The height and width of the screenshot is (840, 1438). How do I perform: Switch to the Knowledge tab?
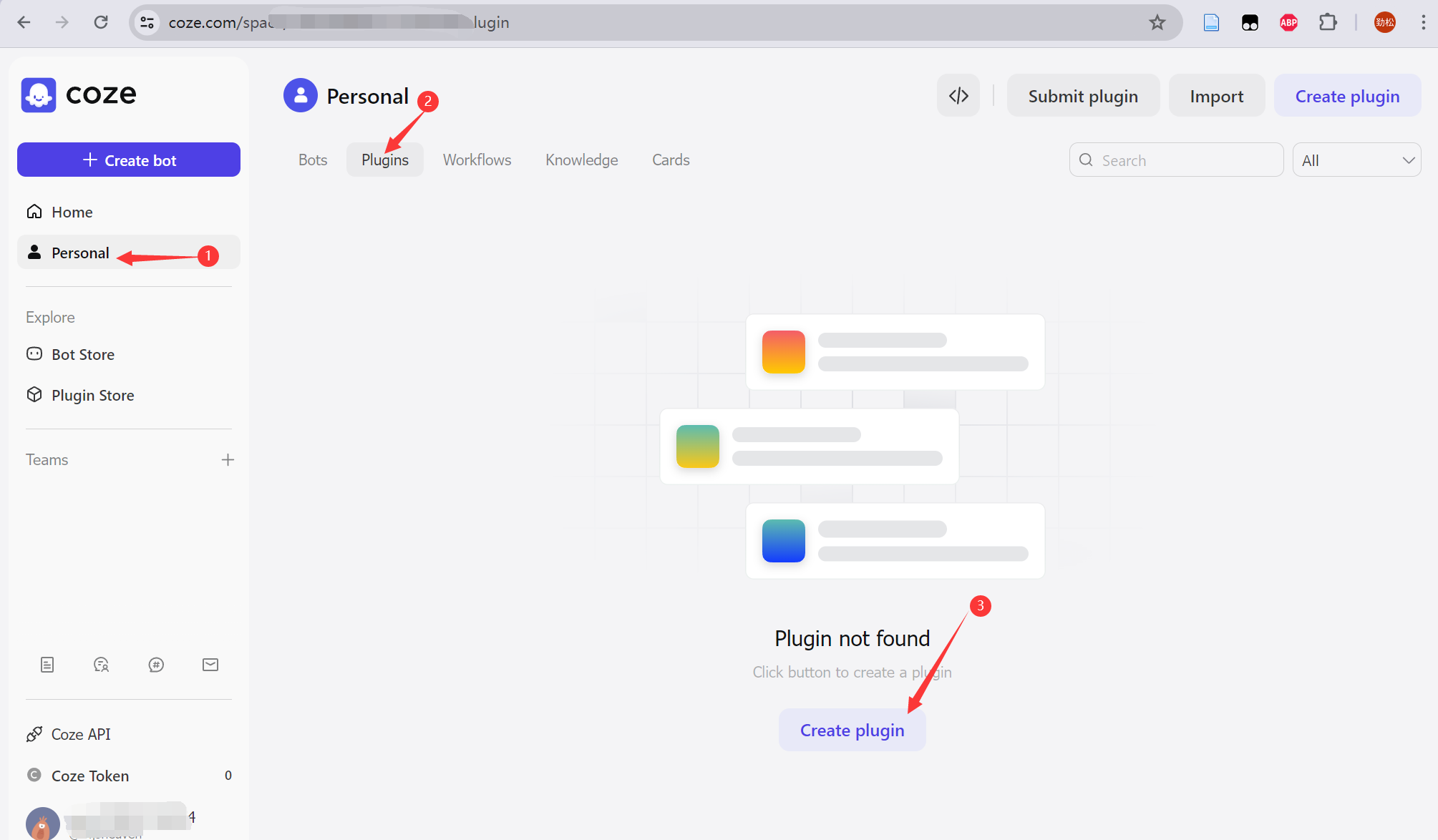coord(582,160)
